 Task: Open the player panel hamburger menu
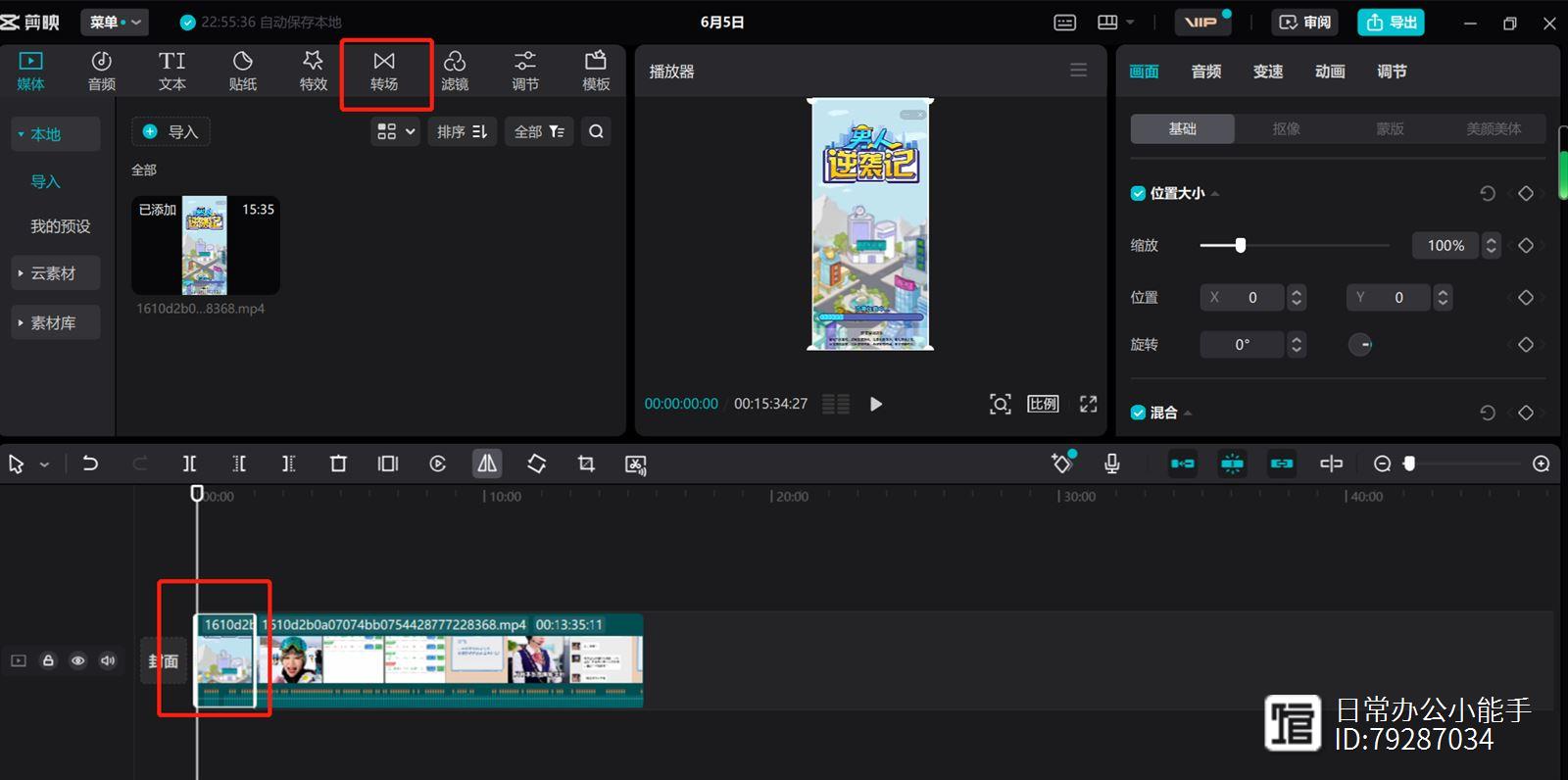click(1079, 71)
